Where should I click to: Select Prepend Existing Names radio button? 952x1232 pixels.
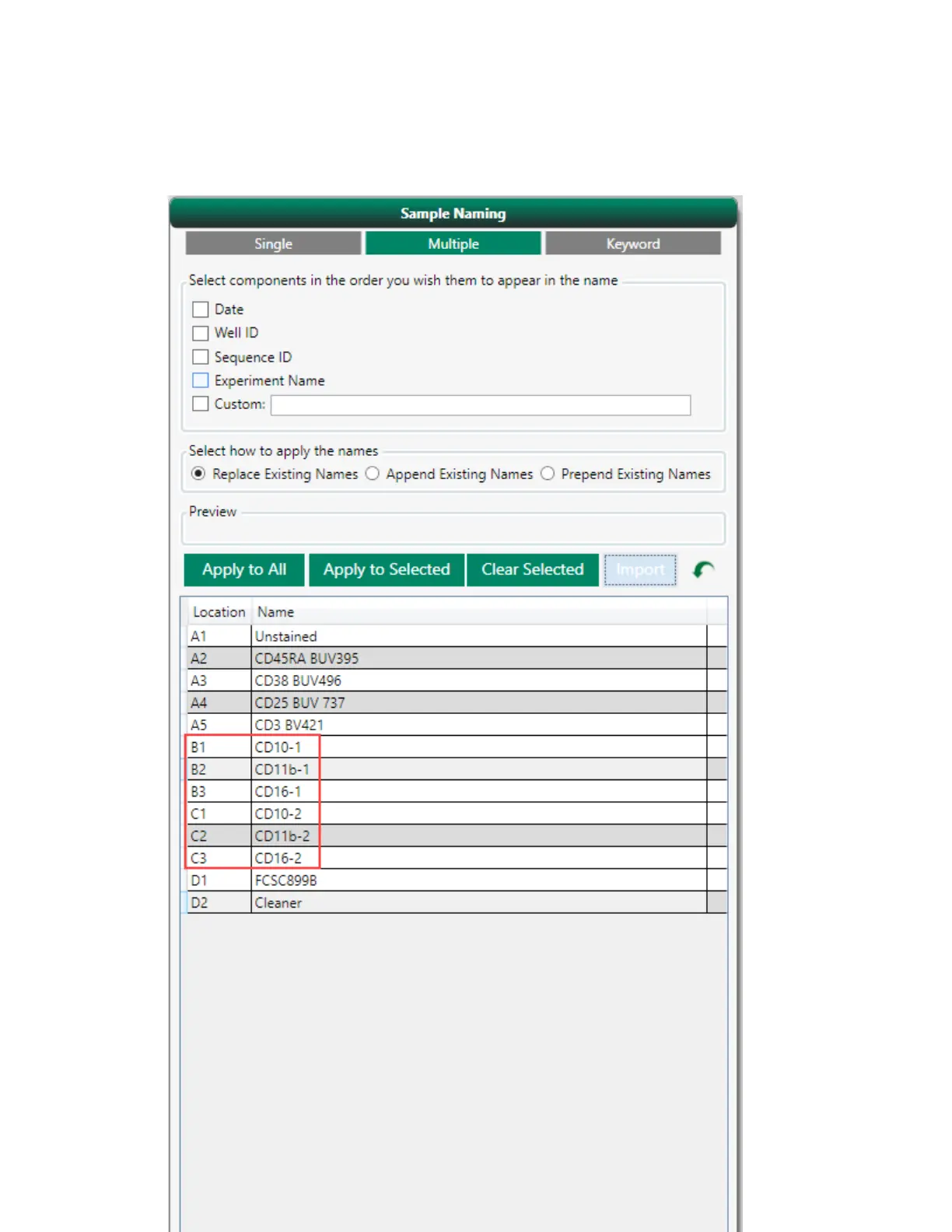coord(548,474)
